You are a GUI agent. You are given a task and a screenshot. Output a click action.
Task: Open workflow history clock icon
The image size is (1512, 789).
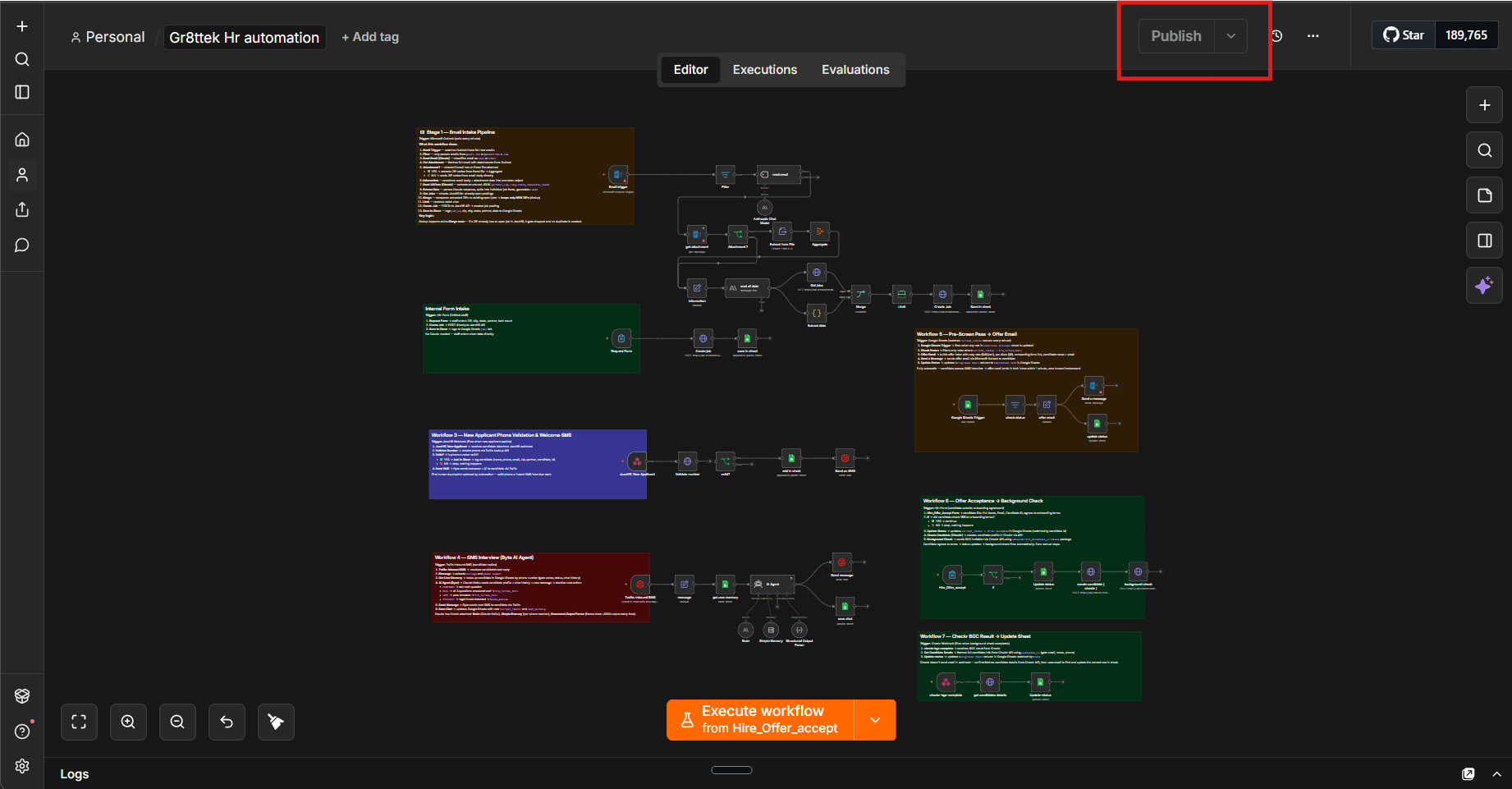pos(1276,36)
